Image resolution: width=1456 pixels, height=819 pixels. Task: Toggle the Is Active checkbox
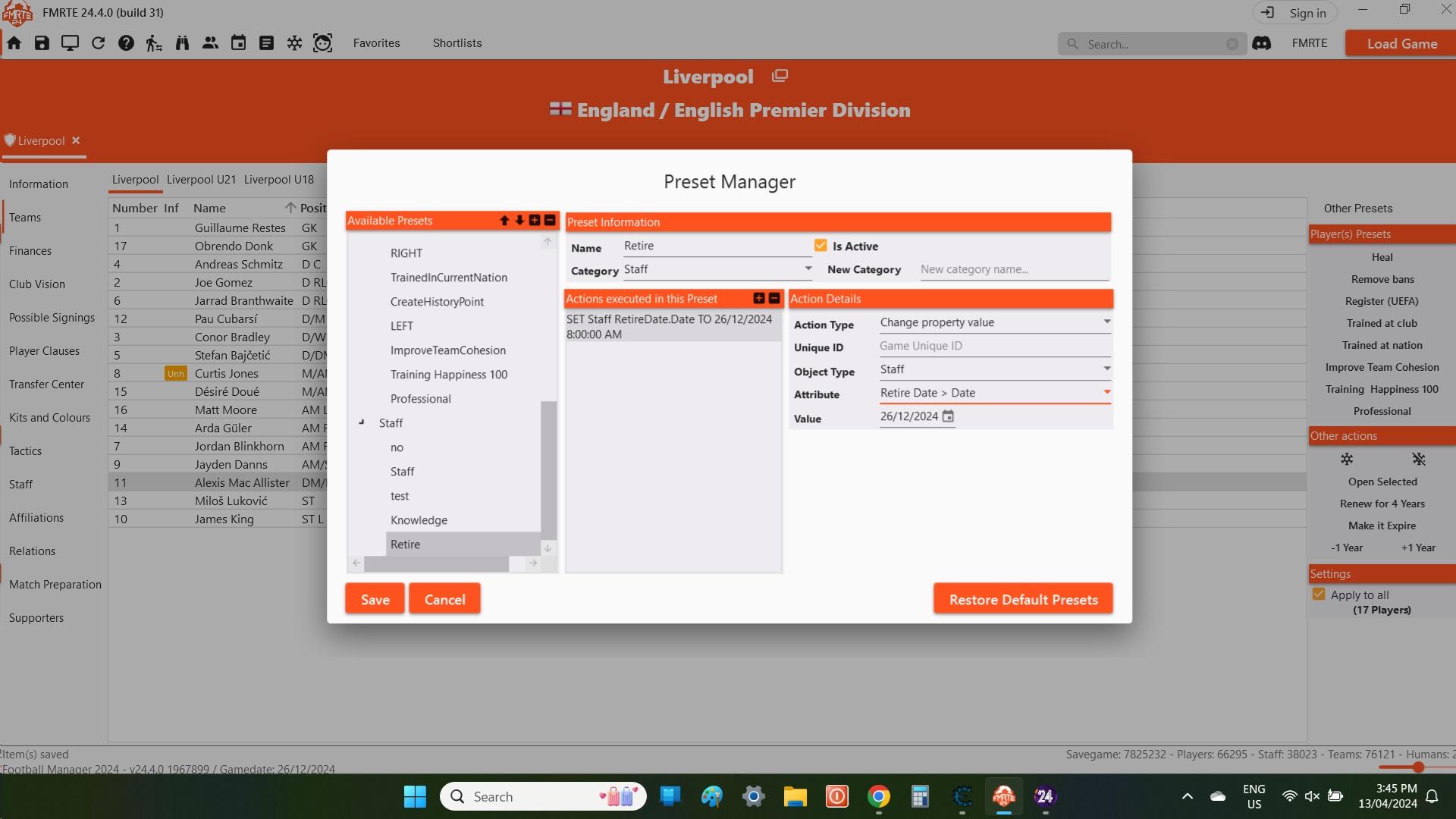(821, 245)
